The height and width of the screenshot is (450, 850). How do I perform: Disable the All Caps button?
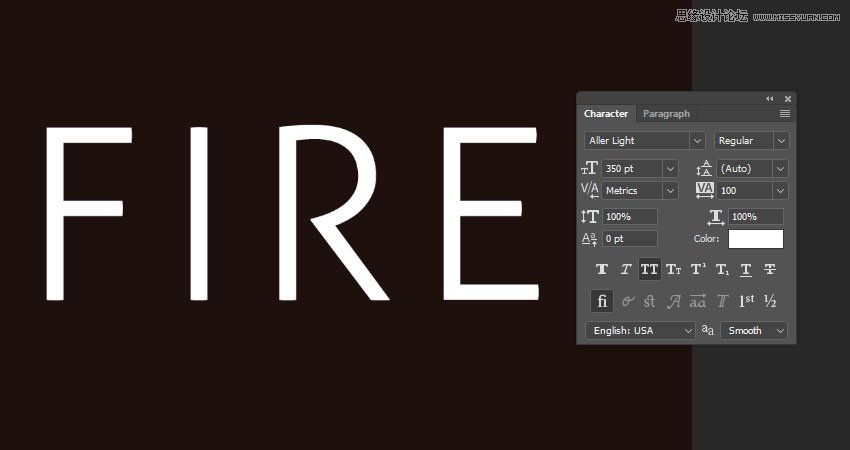tap(650, 269)
